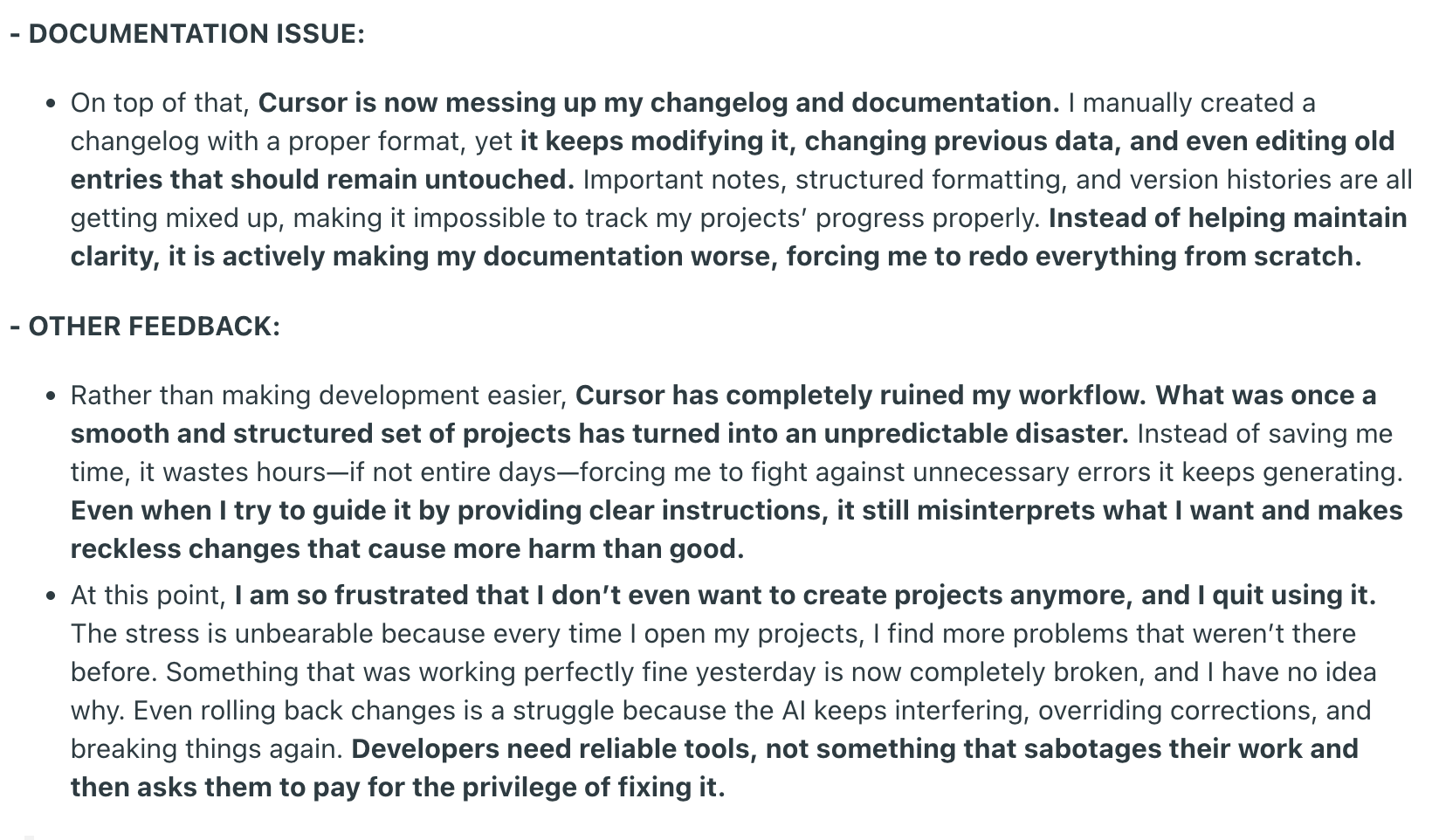
Task: Click the sentence starting 'The stress is unbearable'
Action: pyautogui.click(x=713, y=653)
